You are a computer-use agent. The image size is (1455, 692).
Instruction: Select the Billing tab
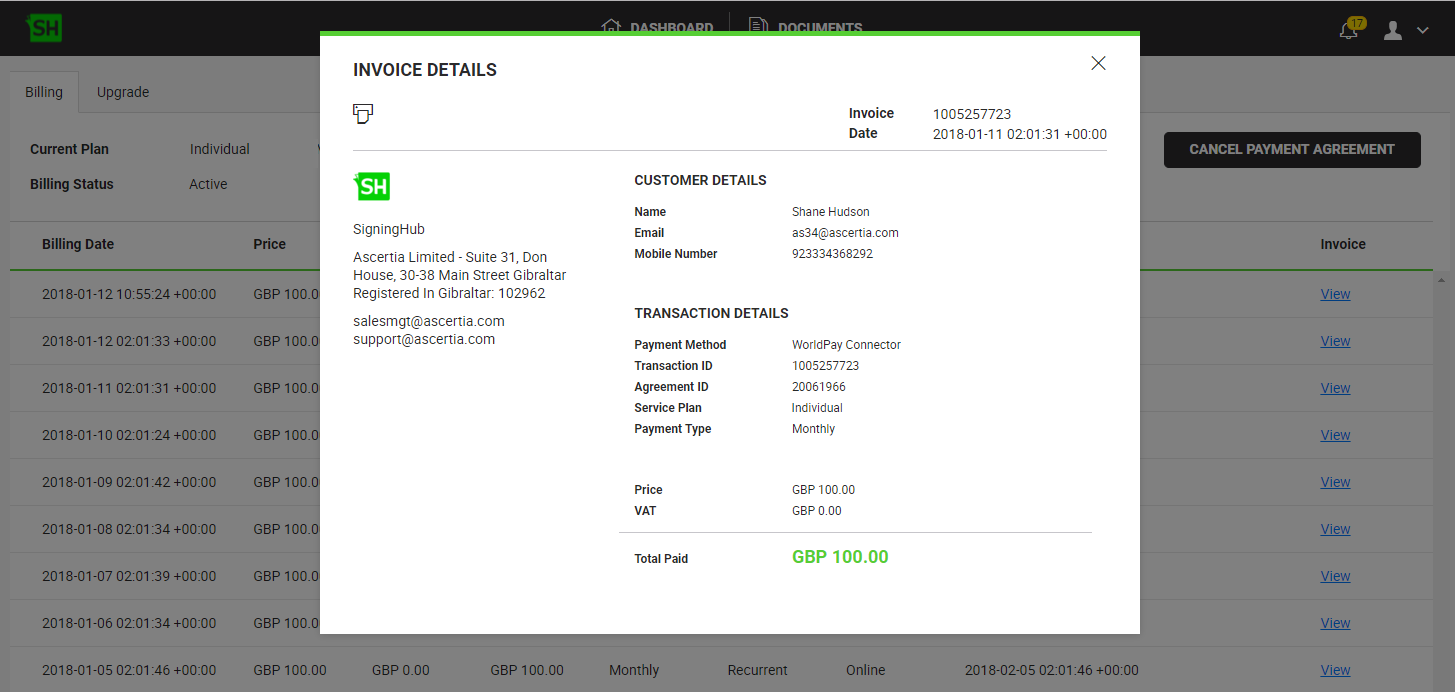[44, 92]
